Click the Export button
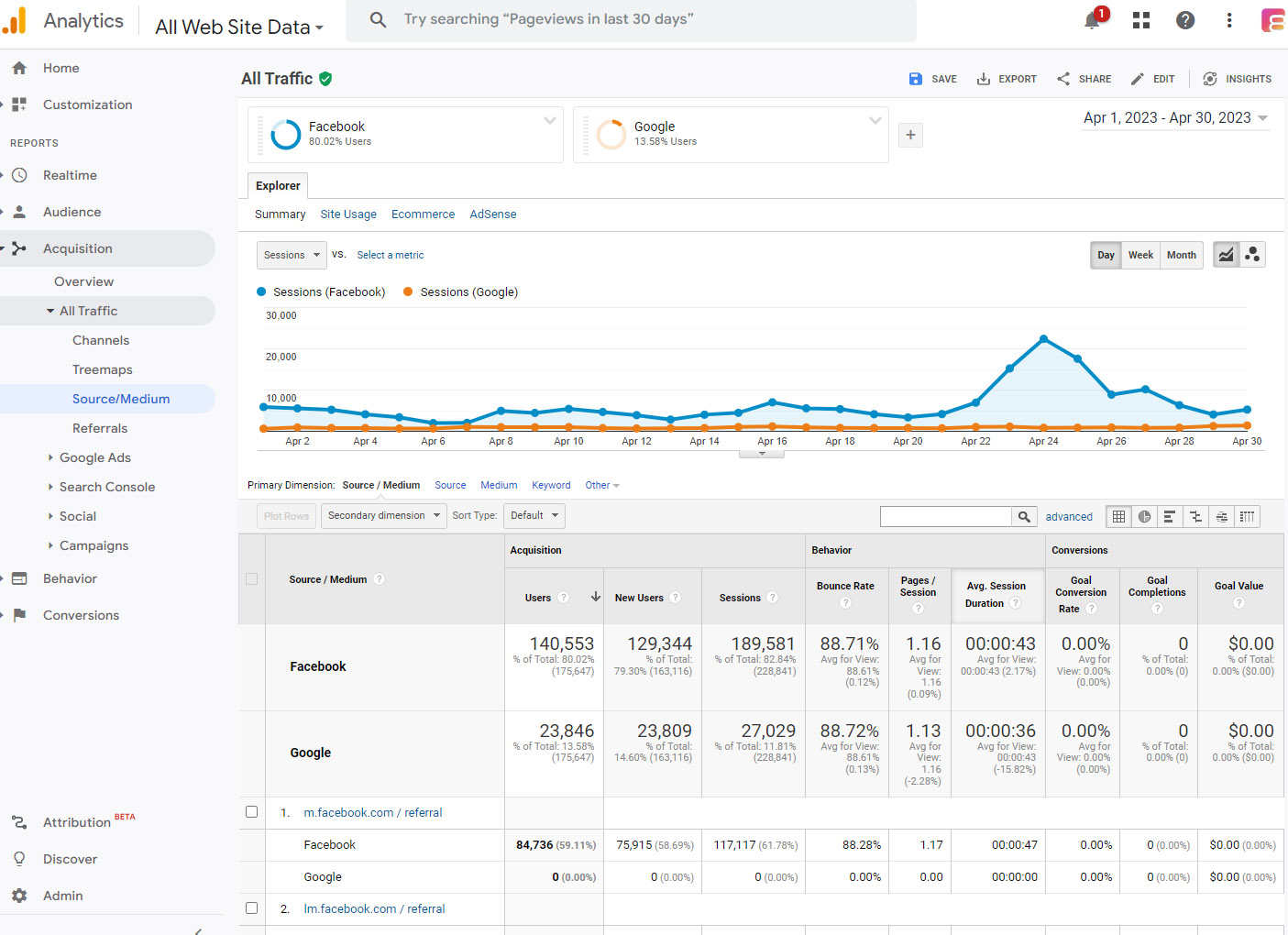 1007,79
